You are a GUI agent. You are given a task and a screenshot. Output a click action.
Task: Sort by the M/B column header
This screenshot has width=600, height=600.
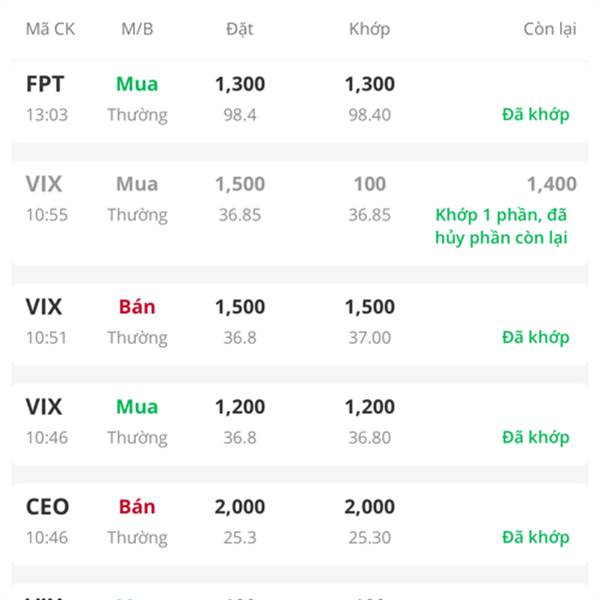click(x=137, y=29)
